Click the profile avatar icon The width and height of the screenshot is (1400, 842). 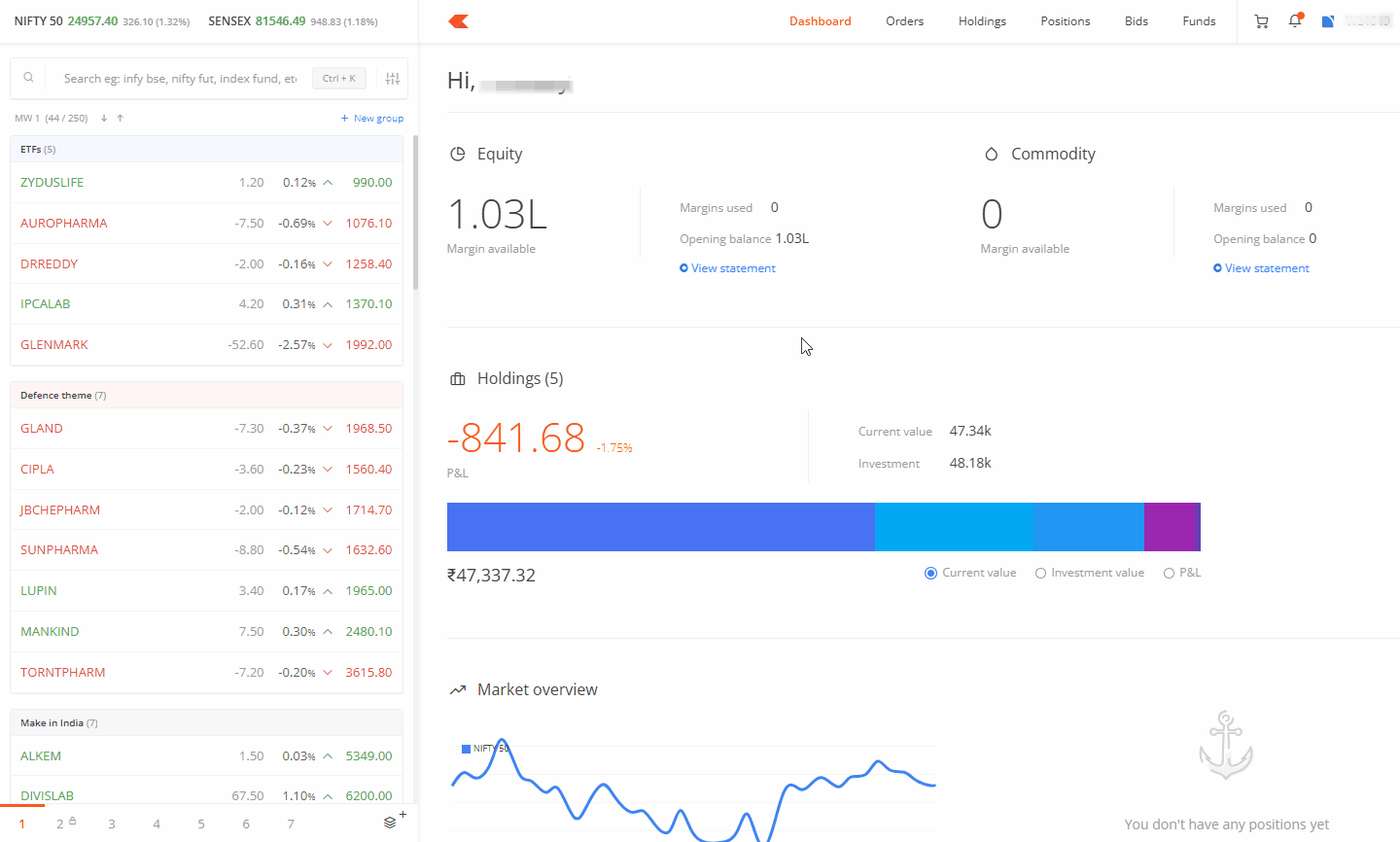click(1328, 21)
